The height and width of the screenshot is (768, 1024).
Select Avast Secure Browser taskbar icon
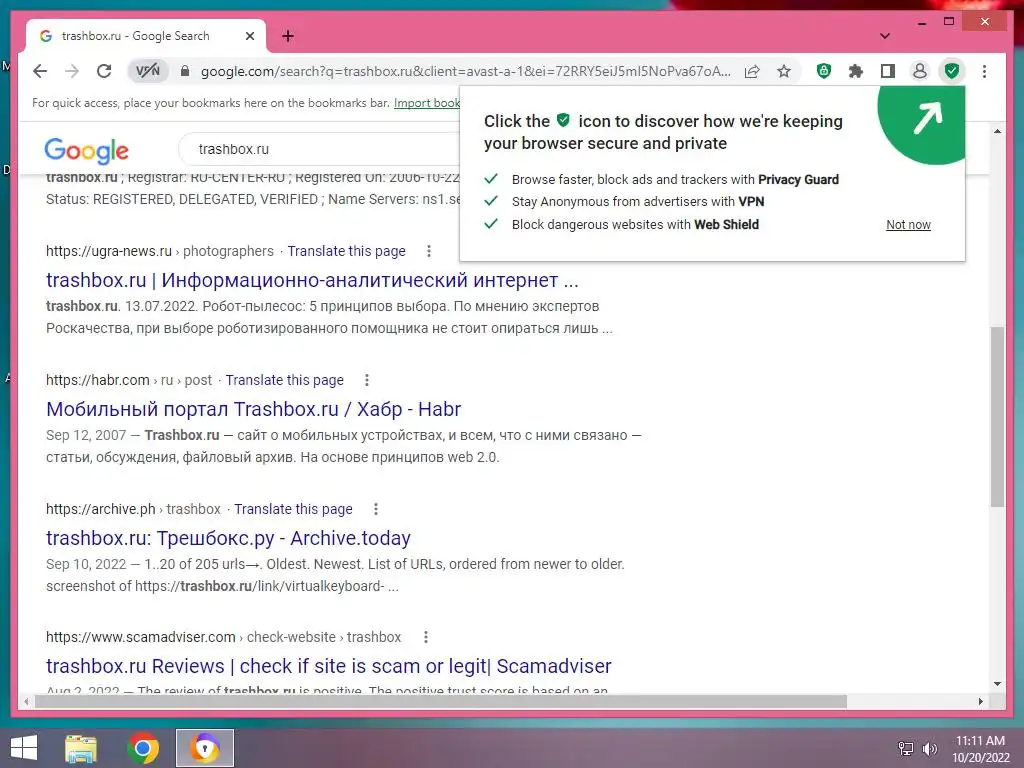pyautogui.click(x=204, y=748)
